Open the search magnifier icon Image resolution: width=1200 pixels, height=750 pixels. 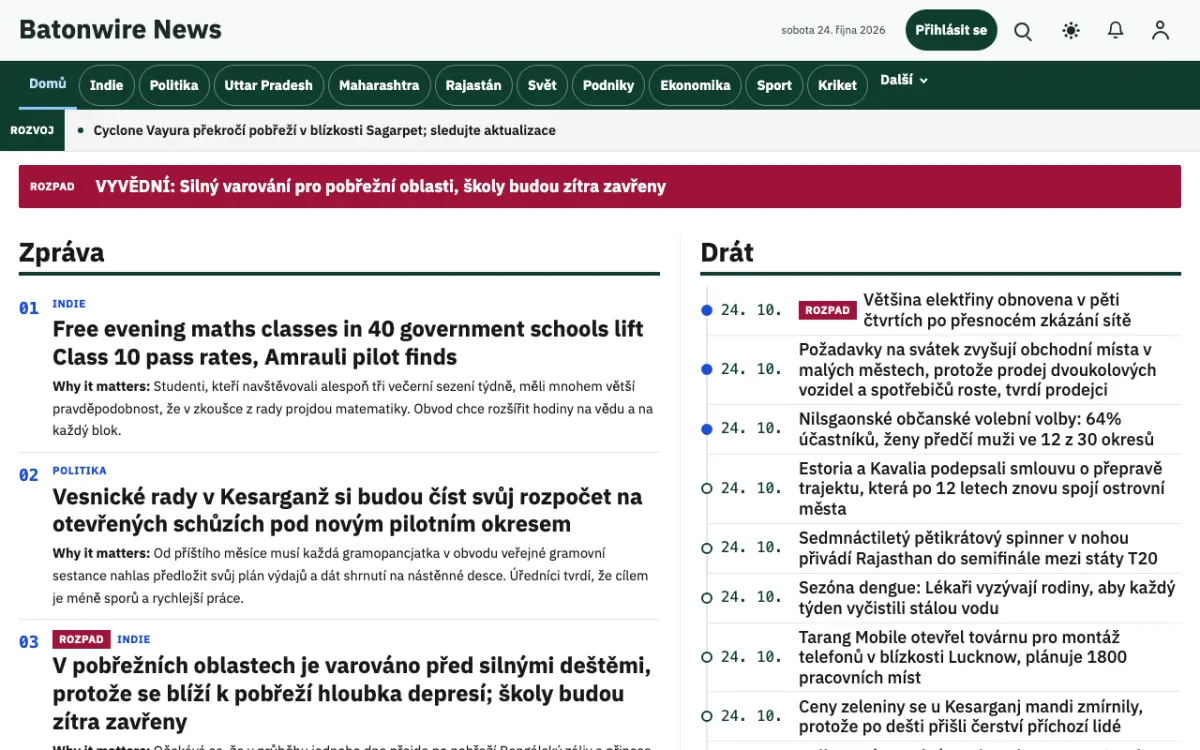point(1023,30)
